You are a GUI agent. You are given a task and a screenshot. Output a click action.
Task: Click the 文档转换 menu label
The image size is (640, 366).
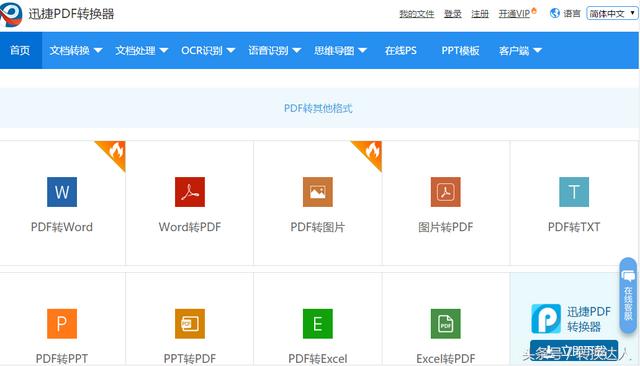(70, 51)
